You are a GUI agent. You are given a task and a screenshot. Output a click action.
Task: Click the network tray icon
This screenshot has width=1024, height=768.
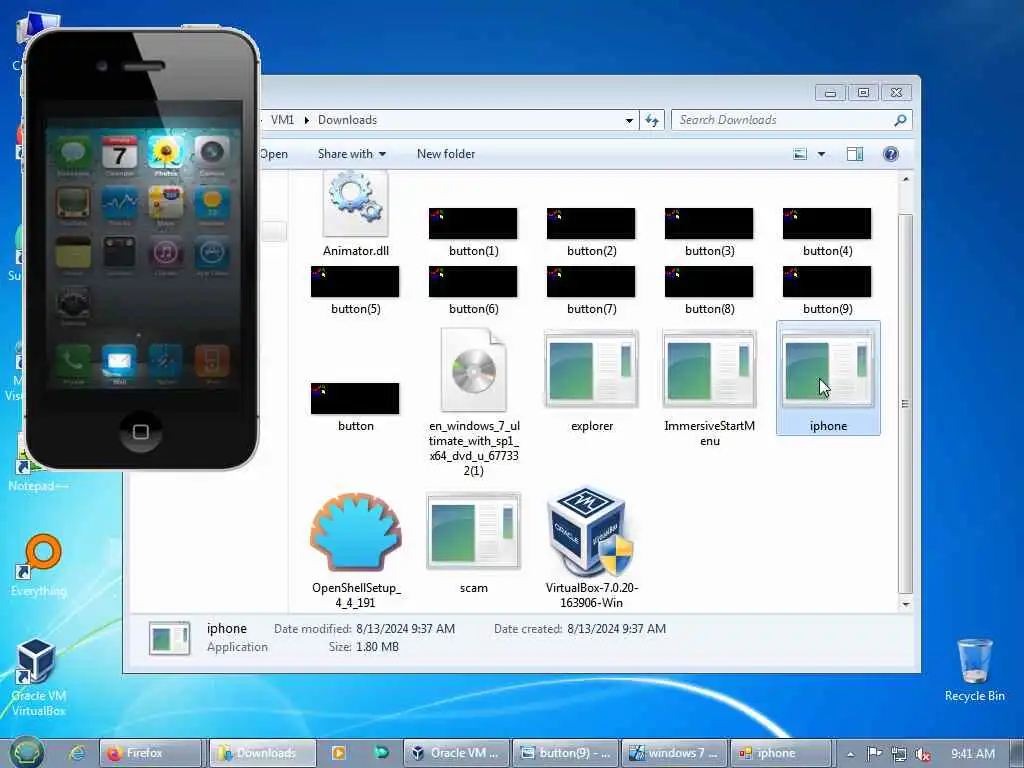[899, 754]
